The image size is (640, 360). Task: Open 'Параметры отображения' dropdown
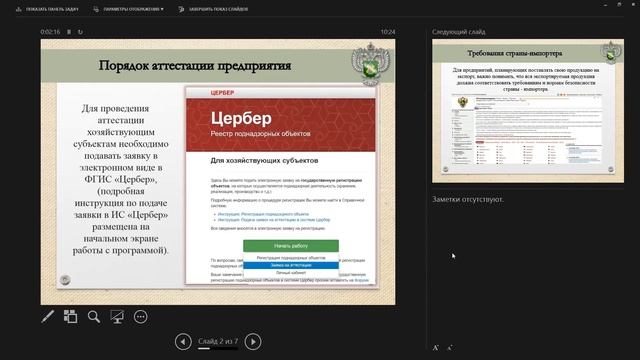[129, 9]
